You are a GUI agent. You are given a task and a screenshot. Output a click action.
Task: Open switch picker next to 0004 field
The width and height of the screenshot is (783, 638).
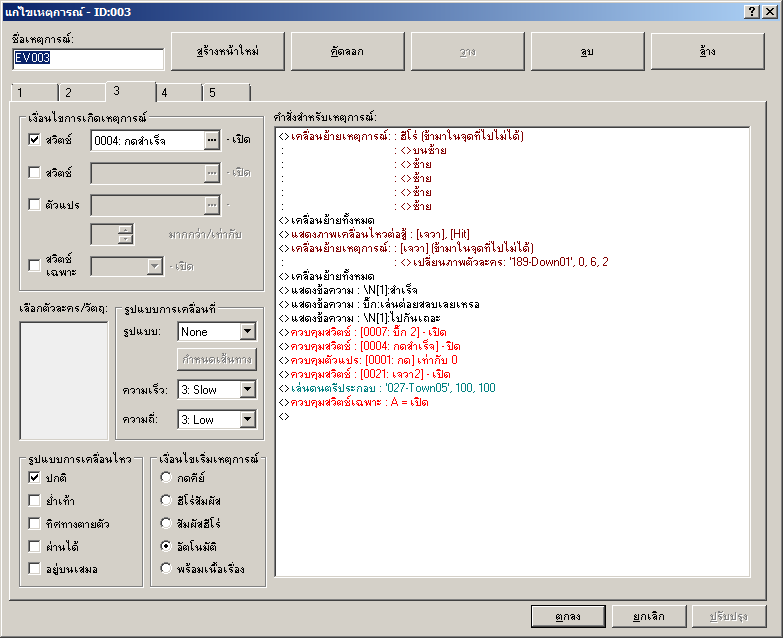[x=212, y=140]
